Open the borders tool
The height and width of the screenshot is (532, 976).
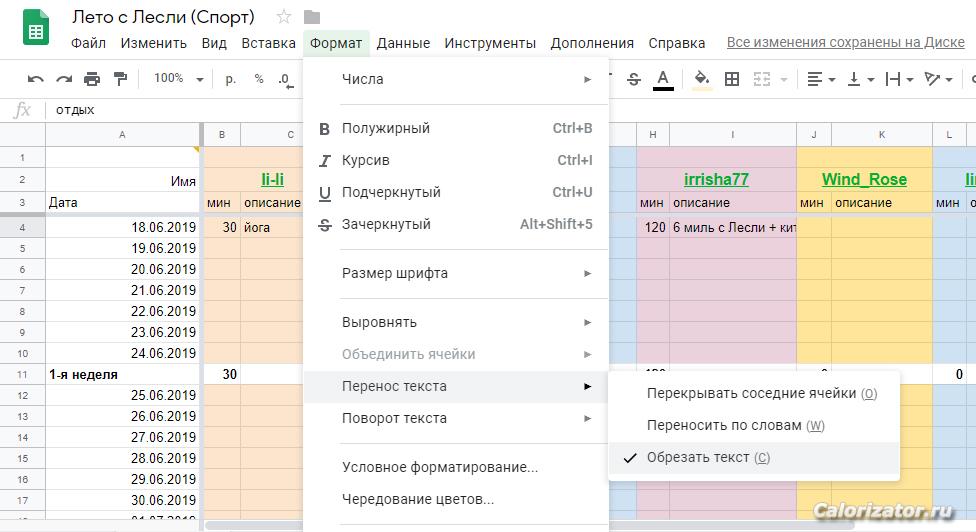click(x=732, y=79)
